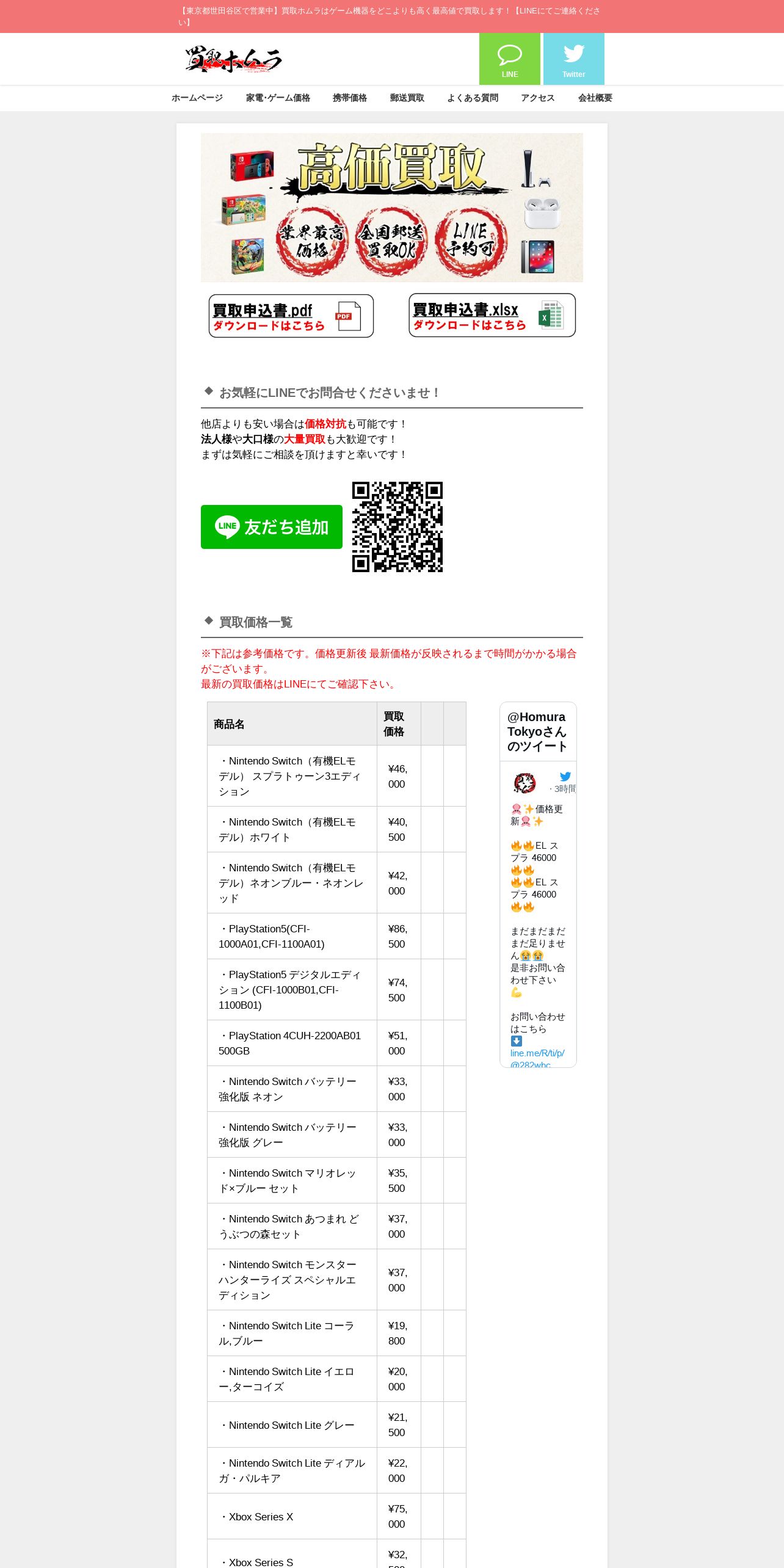Click ¥46,000 price cell

click(x=399, y=776)
